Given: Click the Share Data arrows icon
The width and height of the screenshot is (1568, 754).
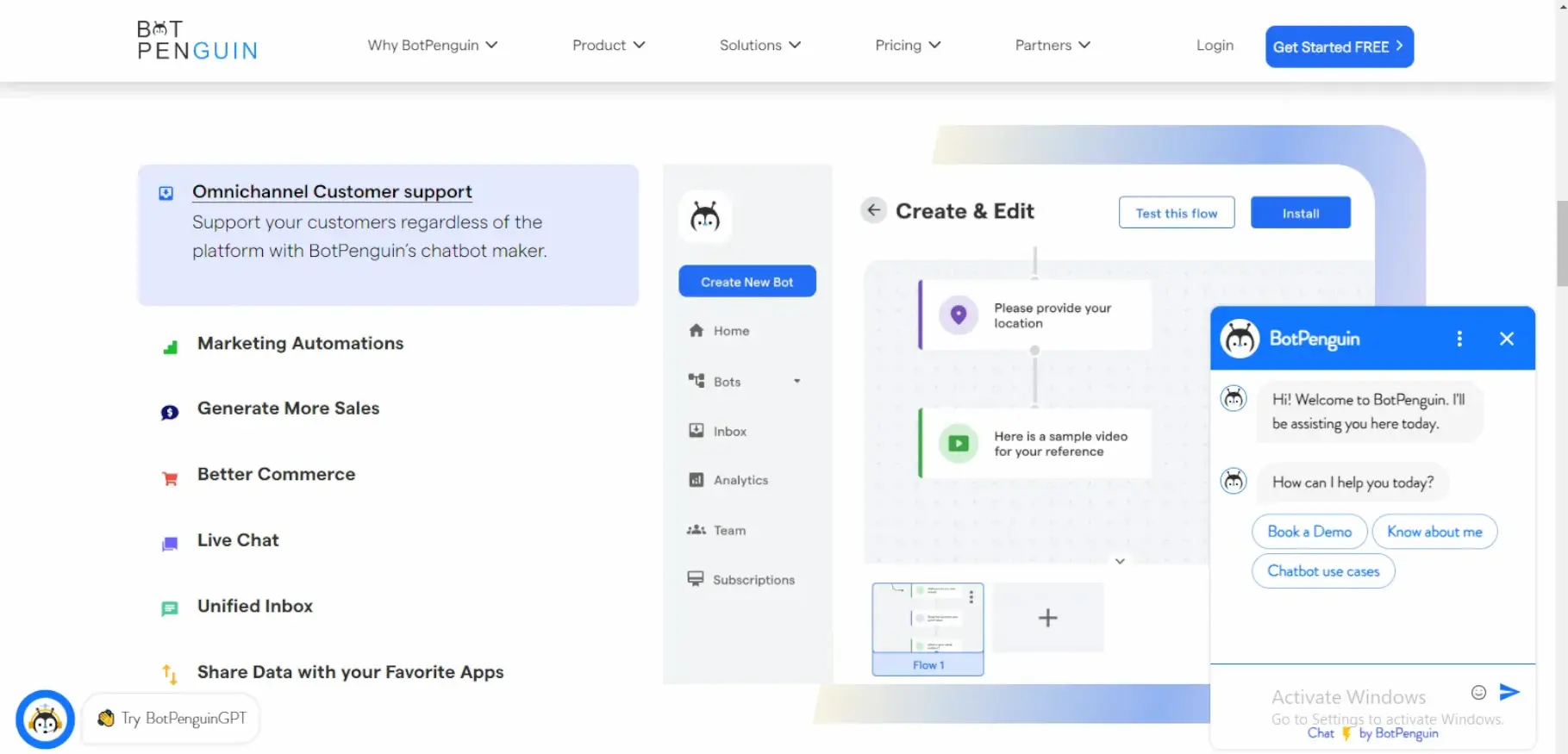Looking at the screenshot, I should click(170, 674).
